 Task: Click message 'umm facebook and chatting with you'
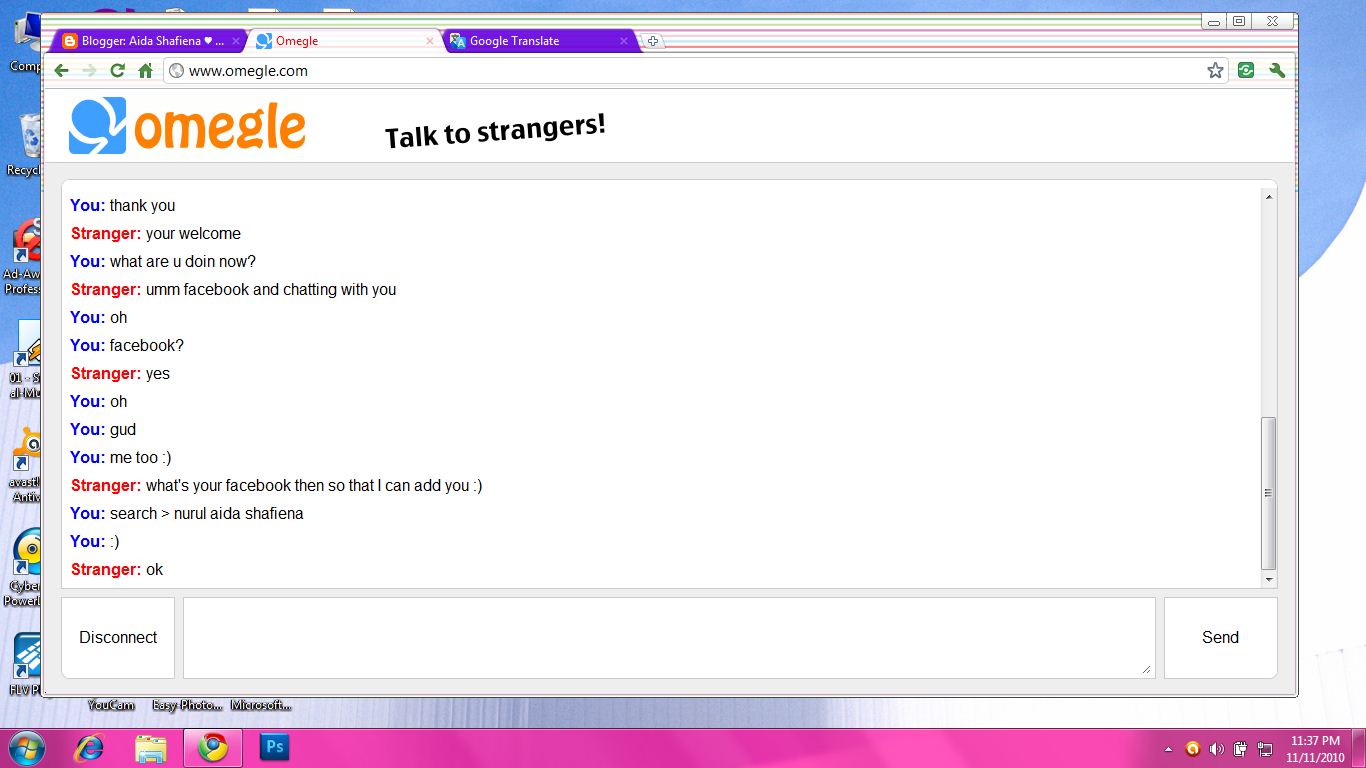click(x=271, y=289)
